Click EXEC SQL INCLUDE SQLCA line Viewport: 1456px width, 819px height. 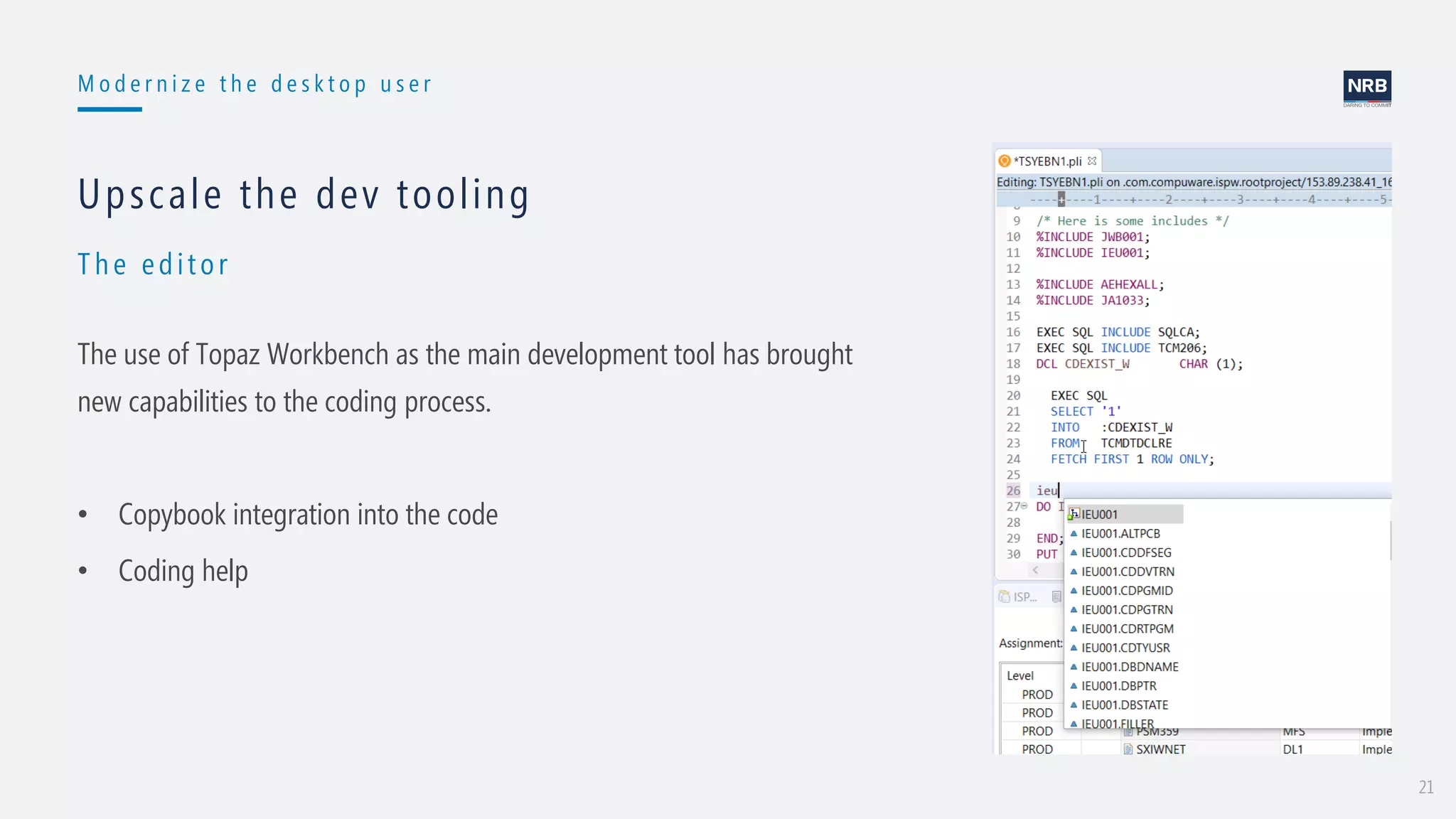point(1118,332)
